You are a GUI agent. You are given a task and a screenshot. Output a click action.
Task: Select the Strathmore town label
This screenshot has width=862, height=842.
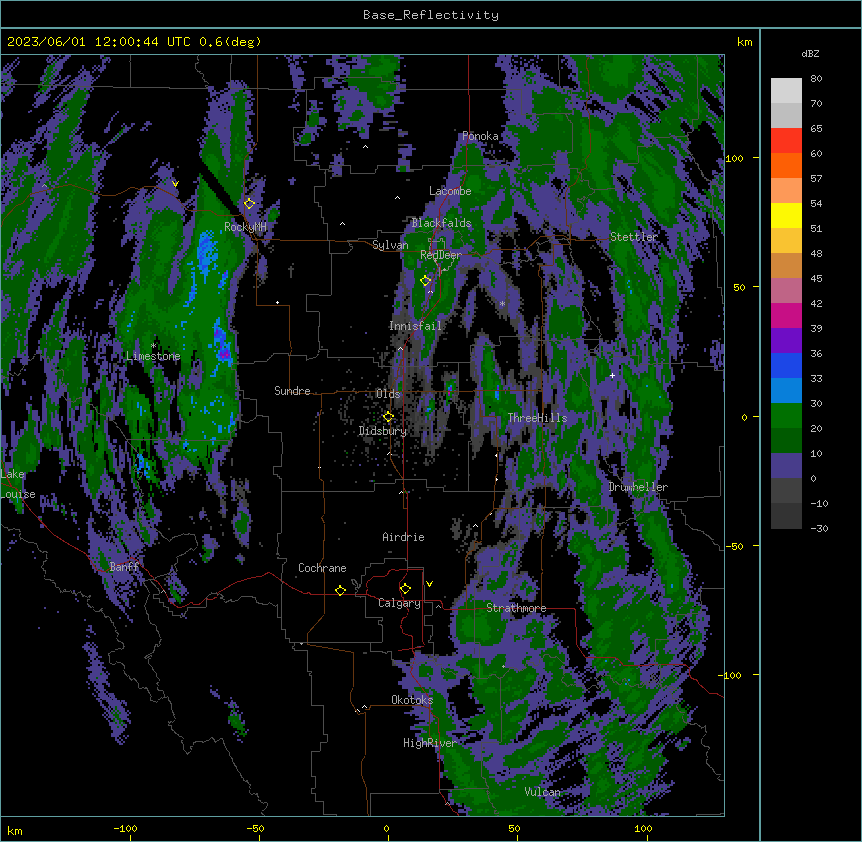(x=516, y=608)
